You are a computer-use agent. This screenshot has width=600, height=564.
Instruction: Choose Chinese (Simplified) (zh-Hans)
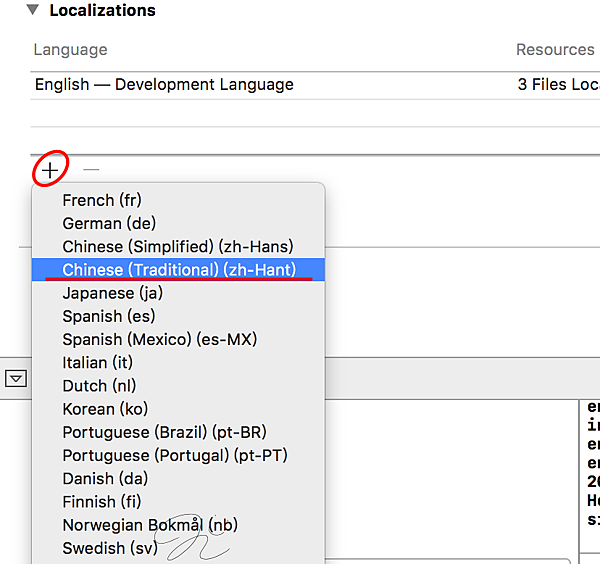click(177, 246)
